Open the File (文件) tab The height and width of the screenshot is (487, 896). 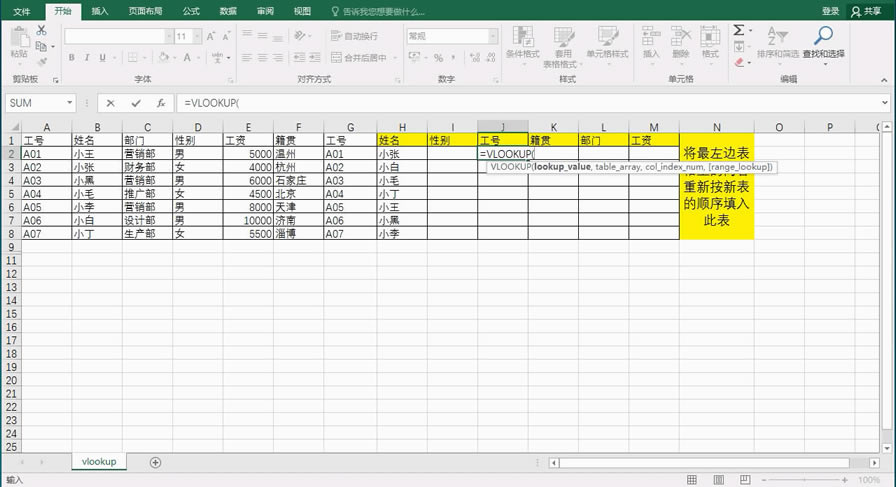click(21, 11)
